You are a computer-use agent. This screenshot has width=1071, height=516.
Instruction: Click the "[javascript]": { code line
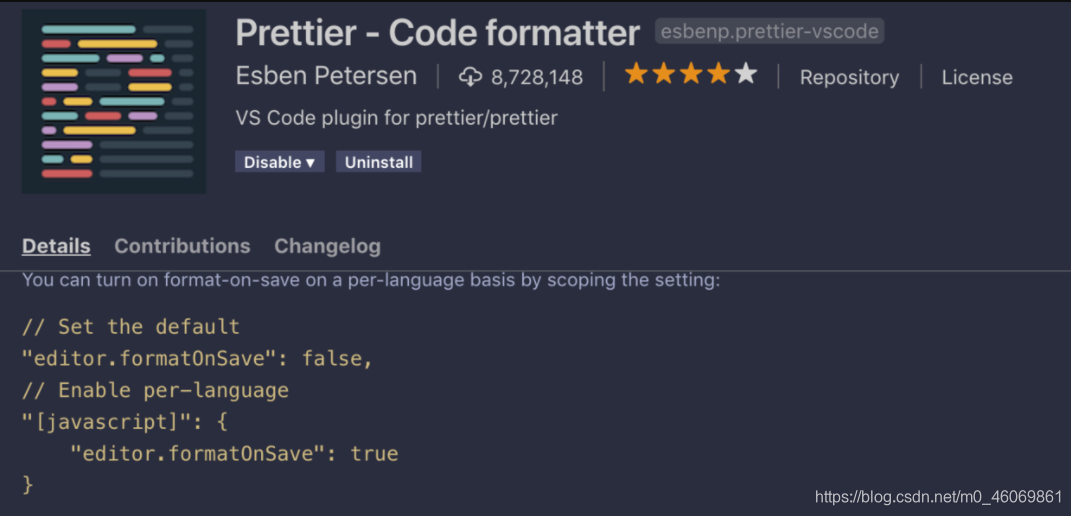(125, 421)
